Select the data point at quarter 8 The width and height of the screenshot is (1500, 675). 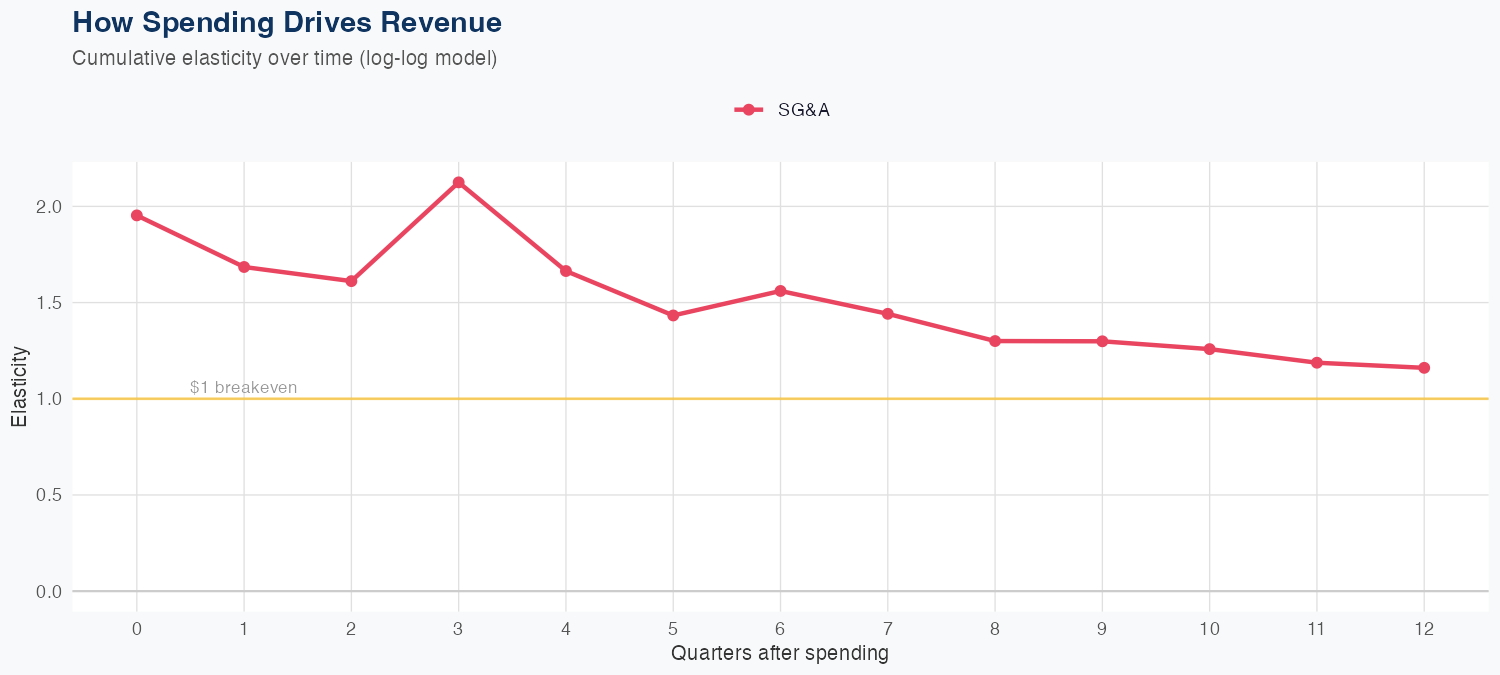(995, 341)
